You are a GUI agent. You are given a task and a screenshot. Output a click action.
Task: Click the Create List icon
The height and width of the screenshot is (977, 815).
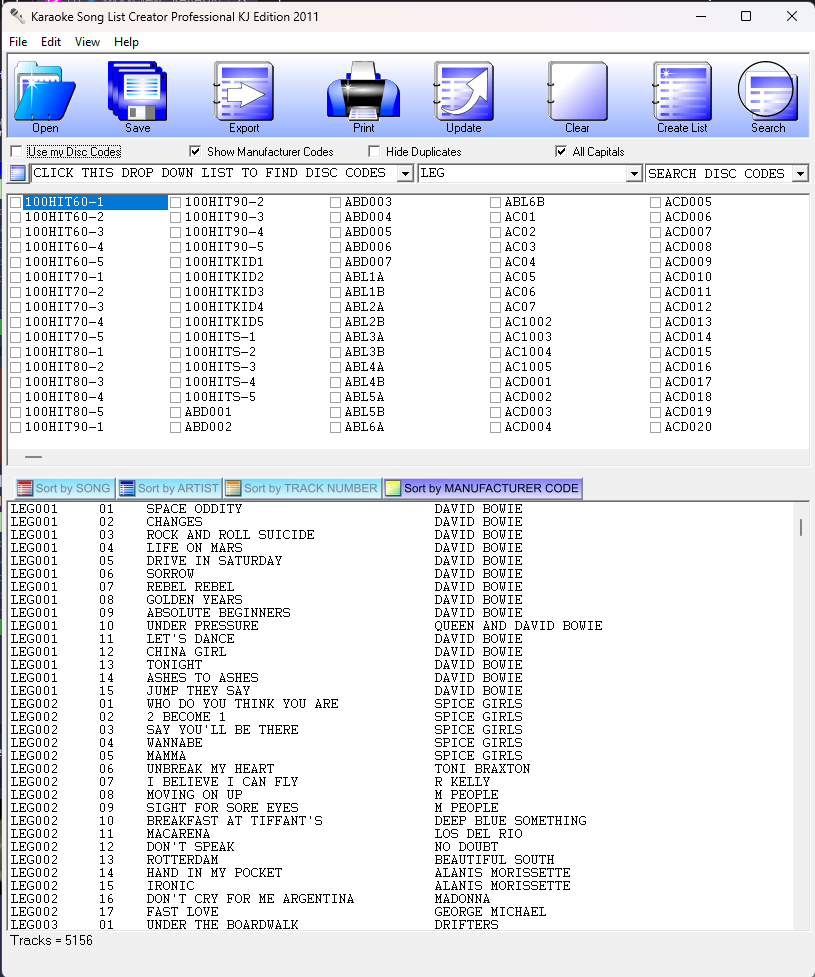(x=682, y=91)
